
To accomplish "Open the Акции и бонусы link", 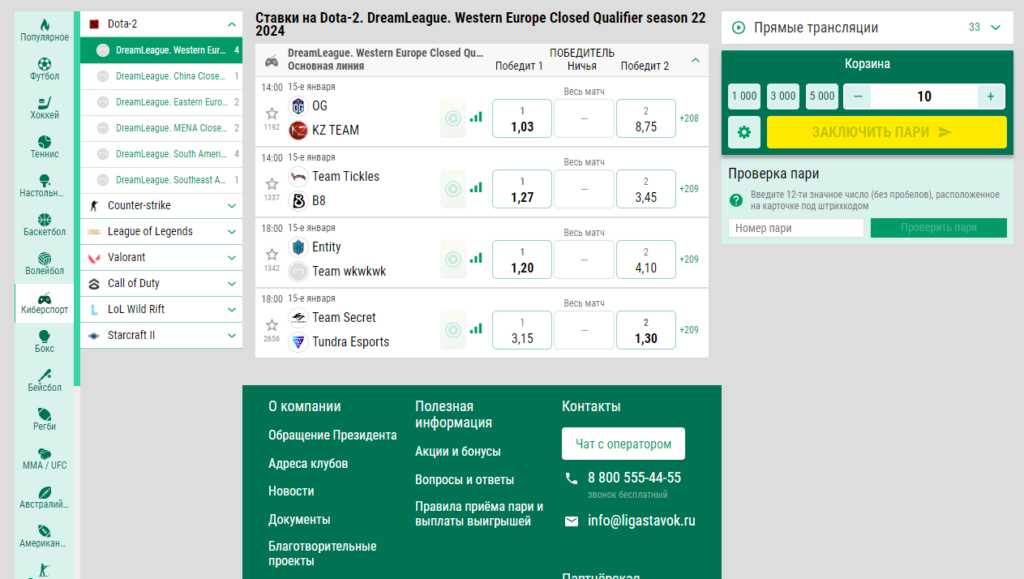I will coord(458,452).
